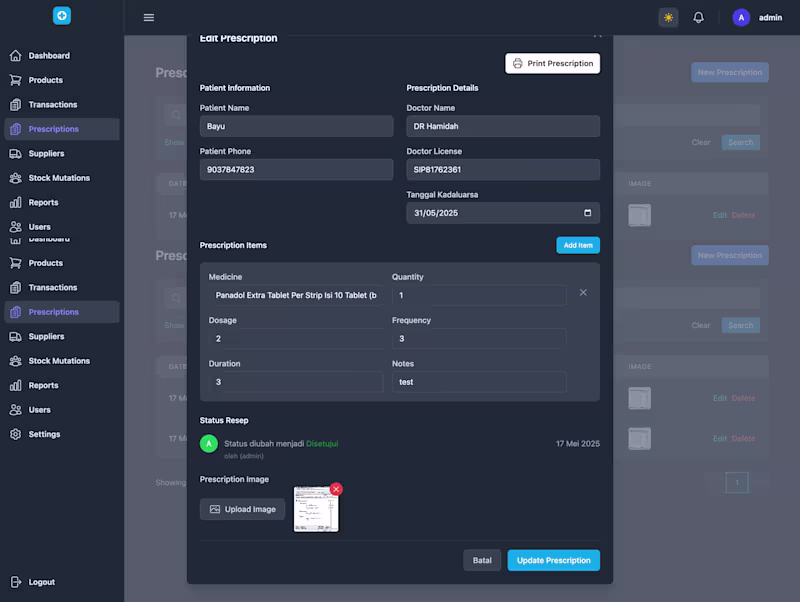Click Doctor License field SIP81762361
800x602 pixels.
pyautogui.click(x=503, y=169)
